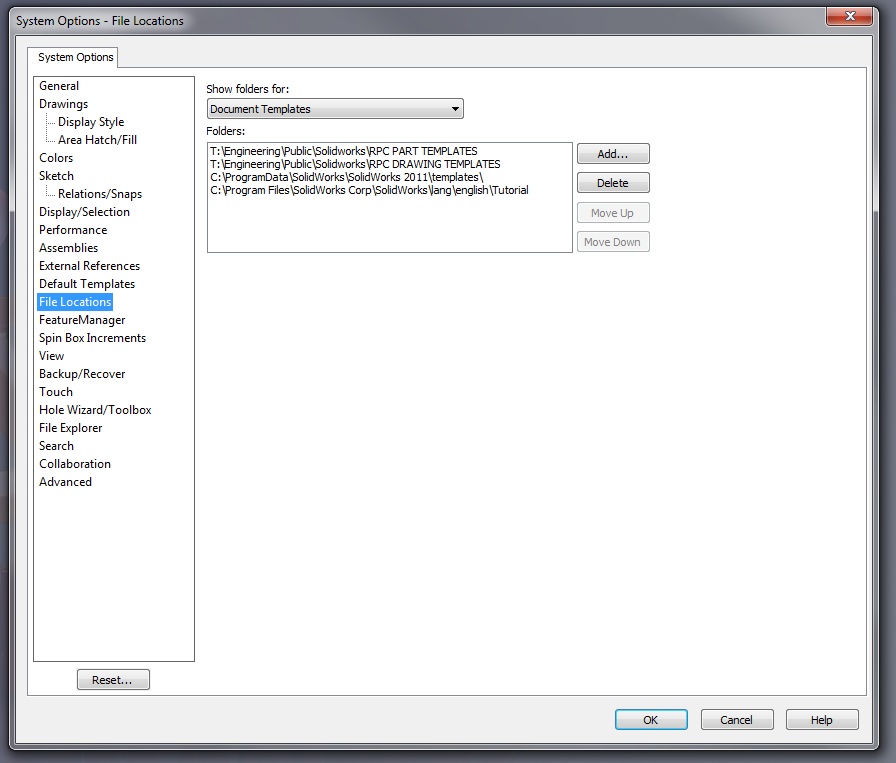Open Spin Box Increments options
This screenshot has height=763, width=896.
tap(92, 338)
